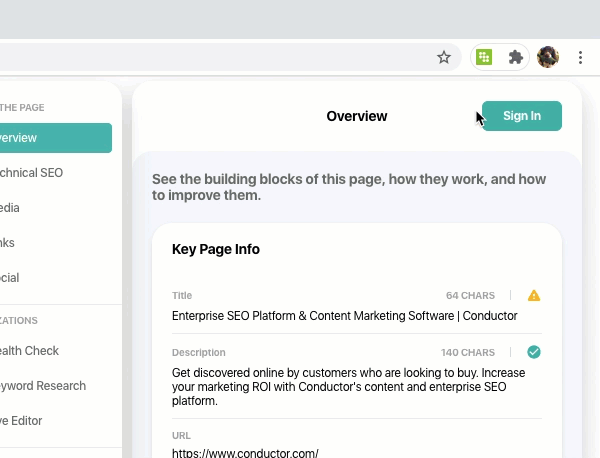
Task: Open the Extensions puzzle-piece menu
Action: point(515,57)
